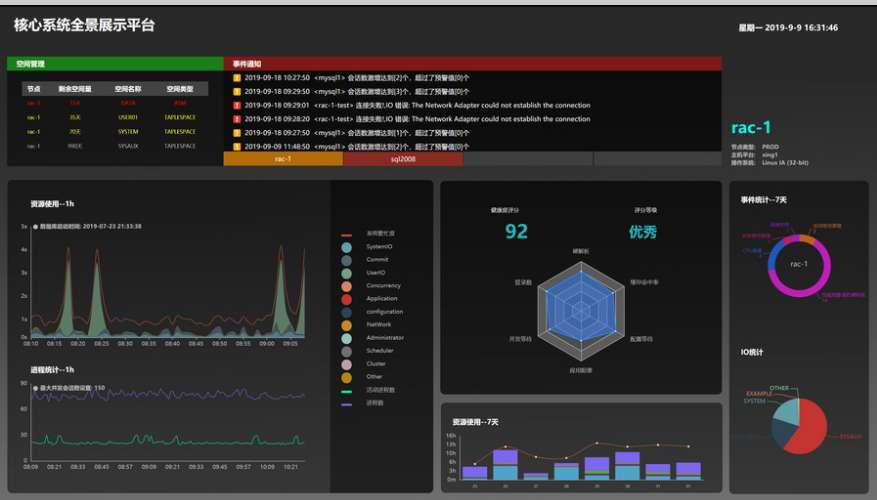The width and height of the screenshot is (877, 500).
Task: Click the UserIO legend circle
Action: tap(347, 272)
